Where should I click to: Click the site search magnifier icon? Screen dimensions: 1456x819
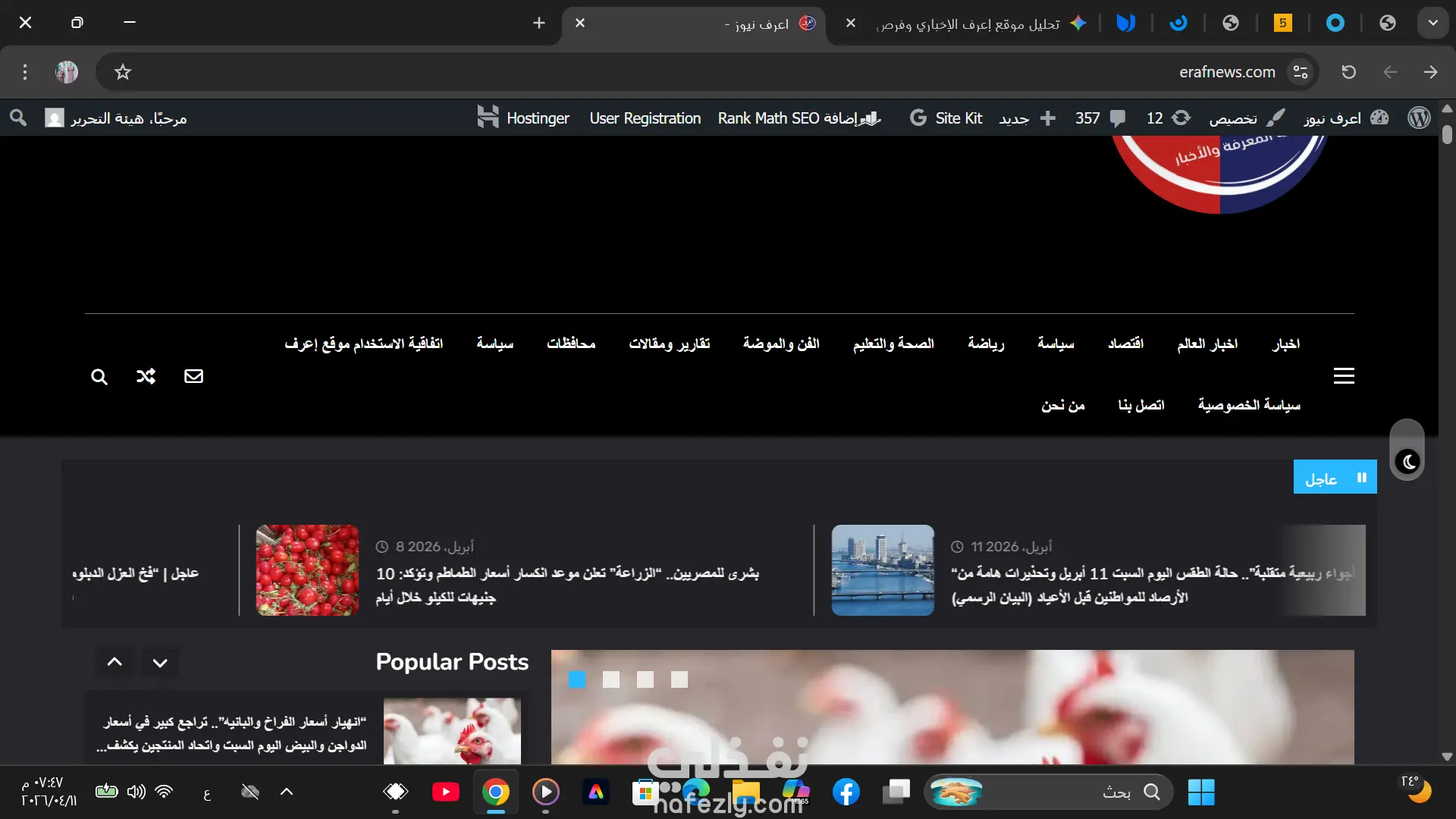pos(99,377)
